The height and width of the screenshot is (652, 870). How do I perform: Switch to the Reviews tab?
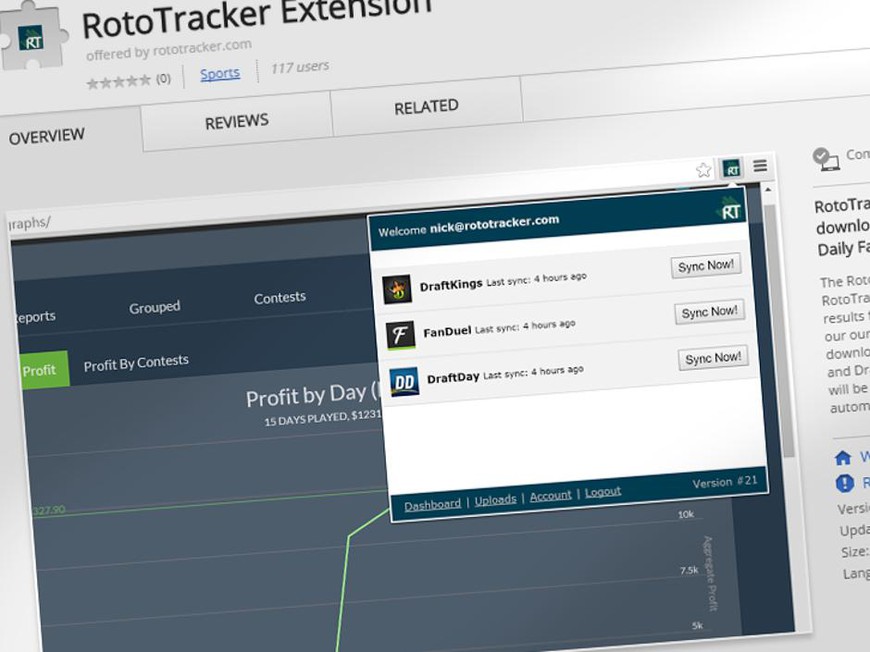click(237, 122)
